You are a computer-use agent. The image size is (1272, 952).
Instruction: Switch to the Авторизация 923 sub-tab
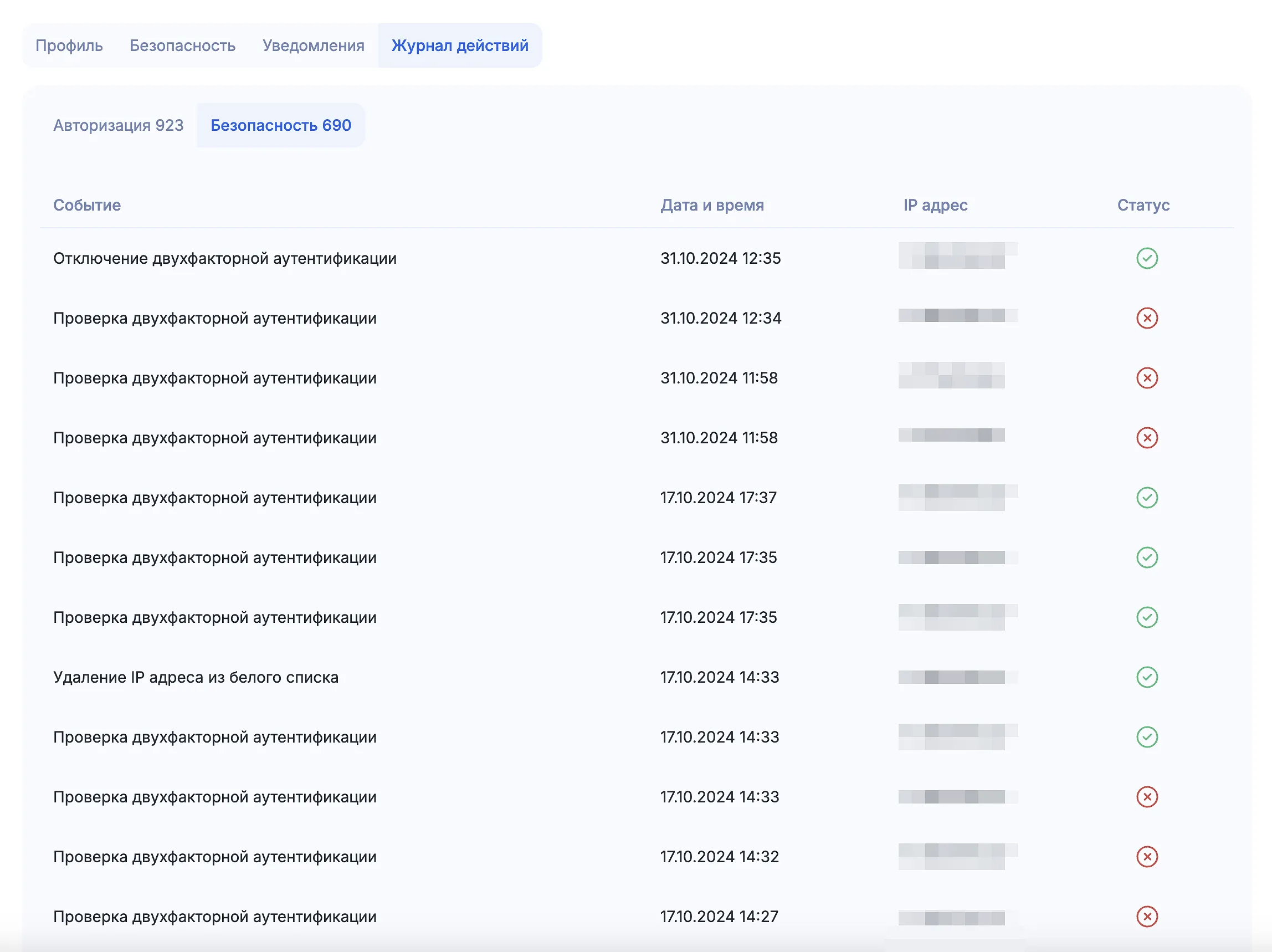(119, 125)
